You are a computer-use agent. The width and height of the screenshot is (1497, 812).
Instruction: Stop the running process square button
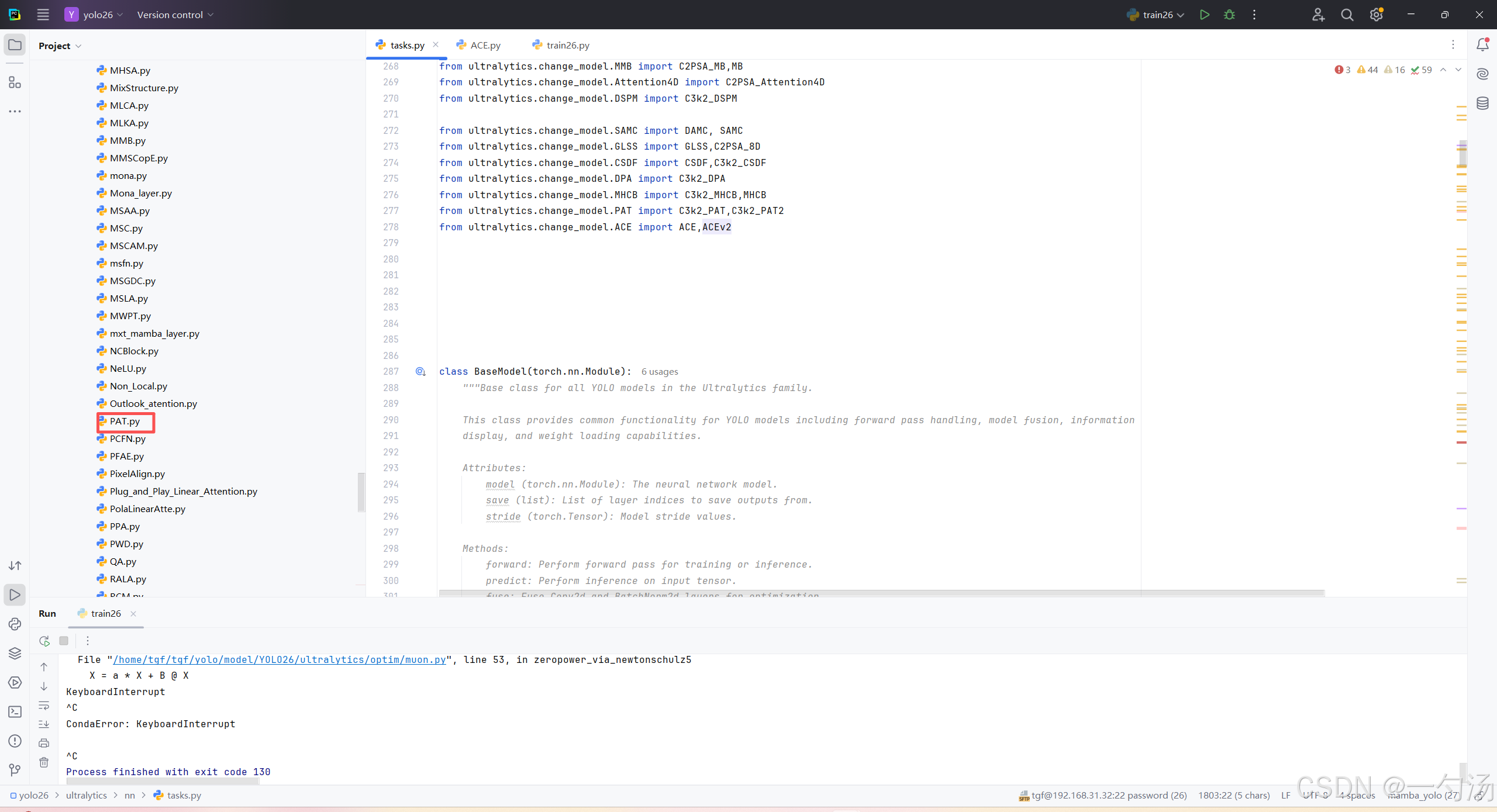(x=64, y=641)
